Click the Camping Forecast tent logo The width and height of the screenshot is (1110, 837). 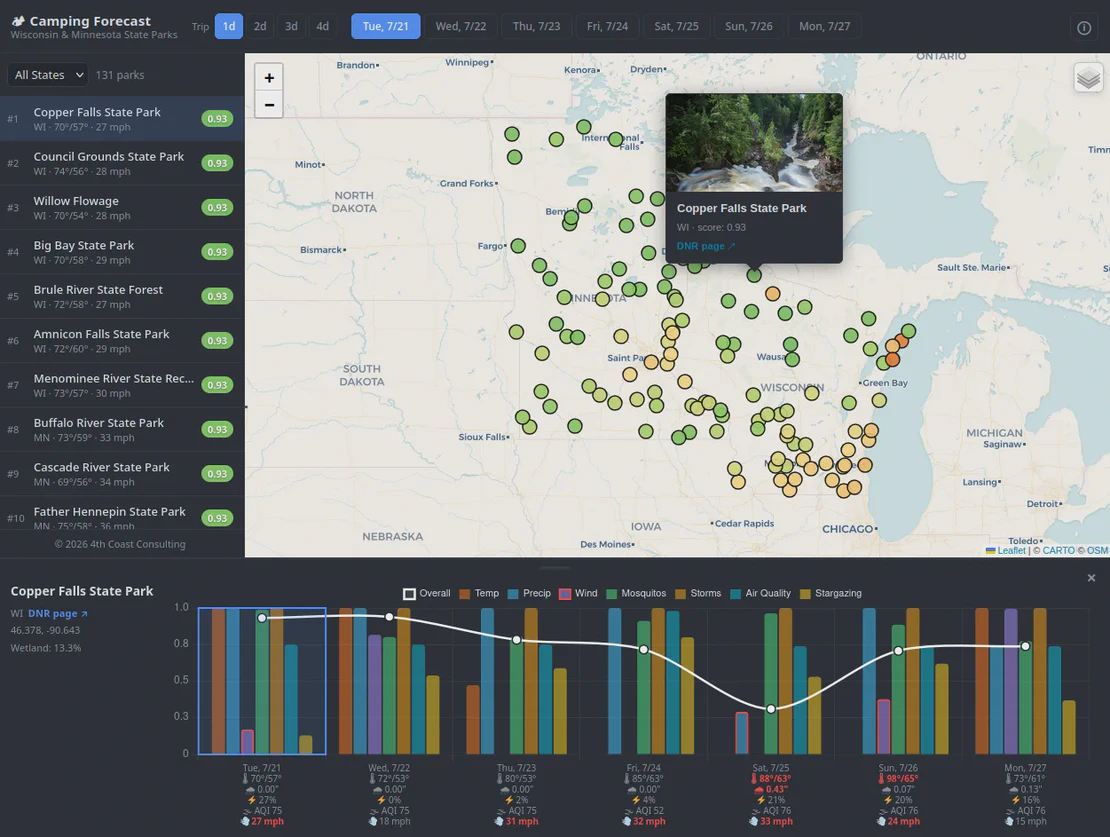(x=18, y=21)
